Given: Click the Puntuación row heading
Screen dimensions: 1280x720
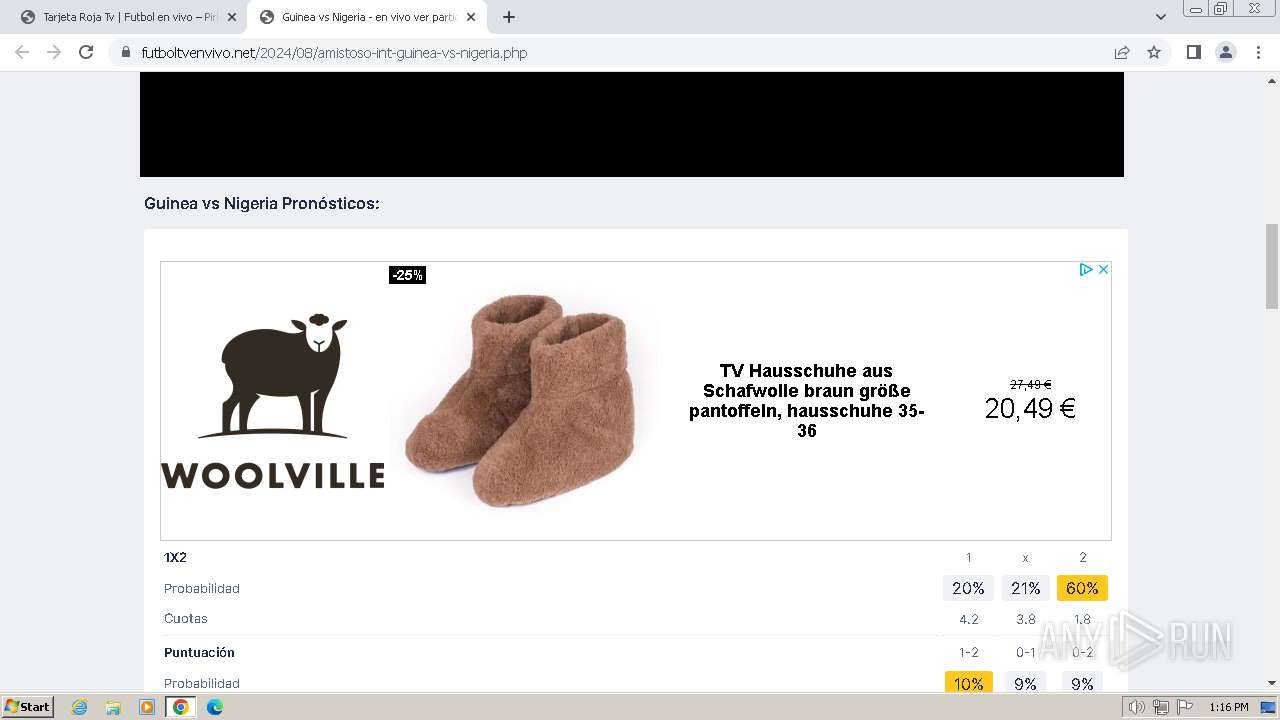Looking at the screenshot, I should click(199, 652).
